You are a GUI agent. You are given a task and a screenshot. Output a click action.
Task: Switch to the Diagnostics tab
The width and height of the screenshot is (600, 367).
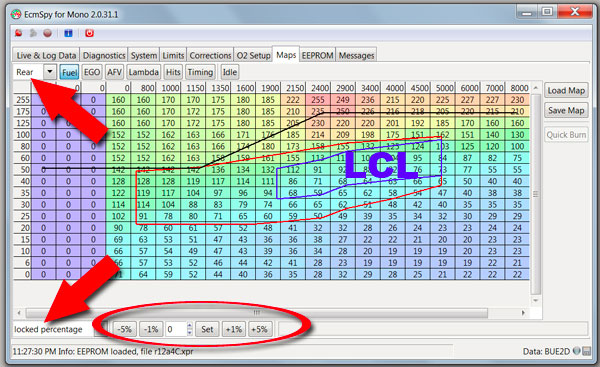coord(104,55)
